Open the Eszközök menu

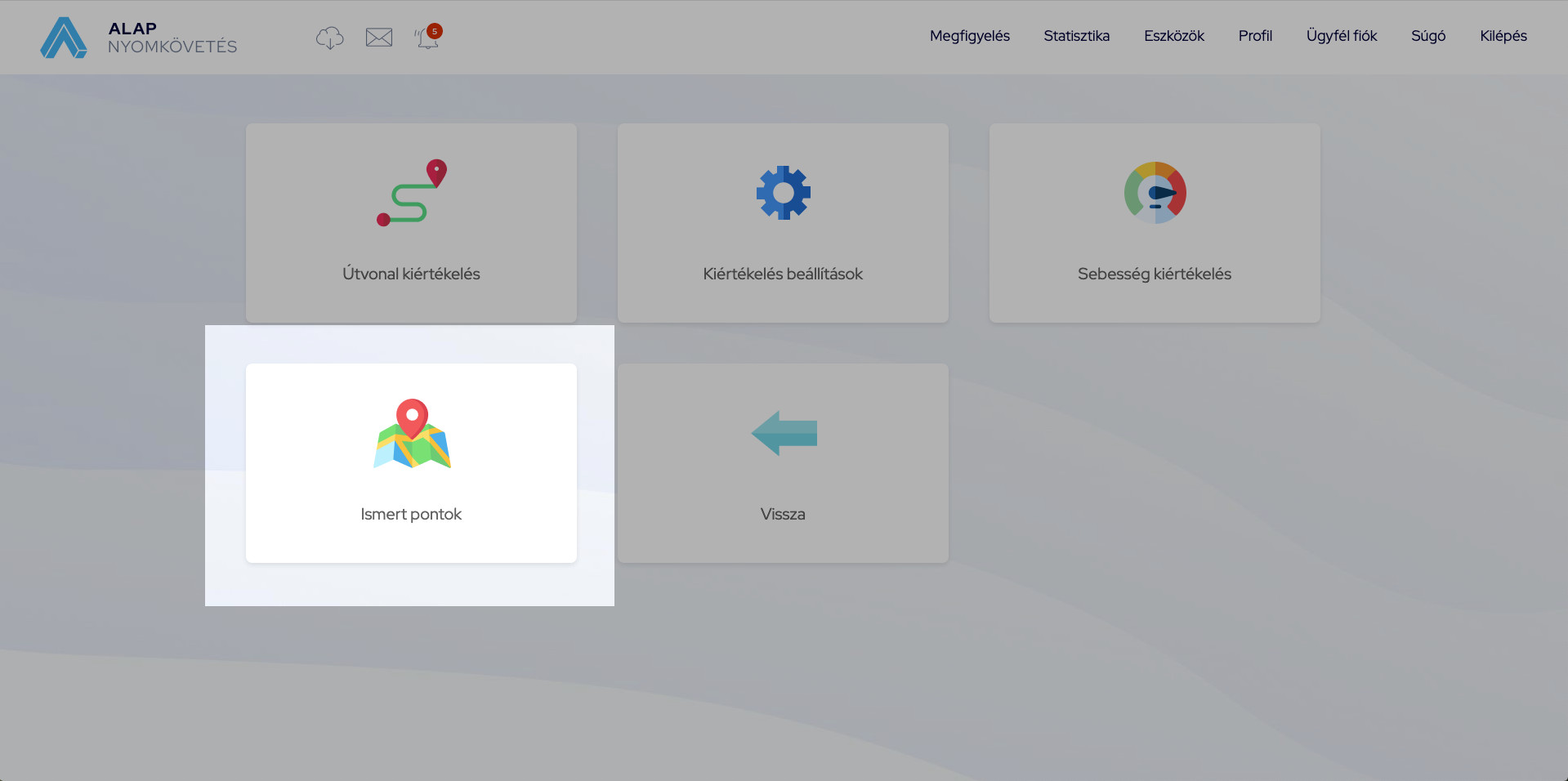coord(1173,36)
